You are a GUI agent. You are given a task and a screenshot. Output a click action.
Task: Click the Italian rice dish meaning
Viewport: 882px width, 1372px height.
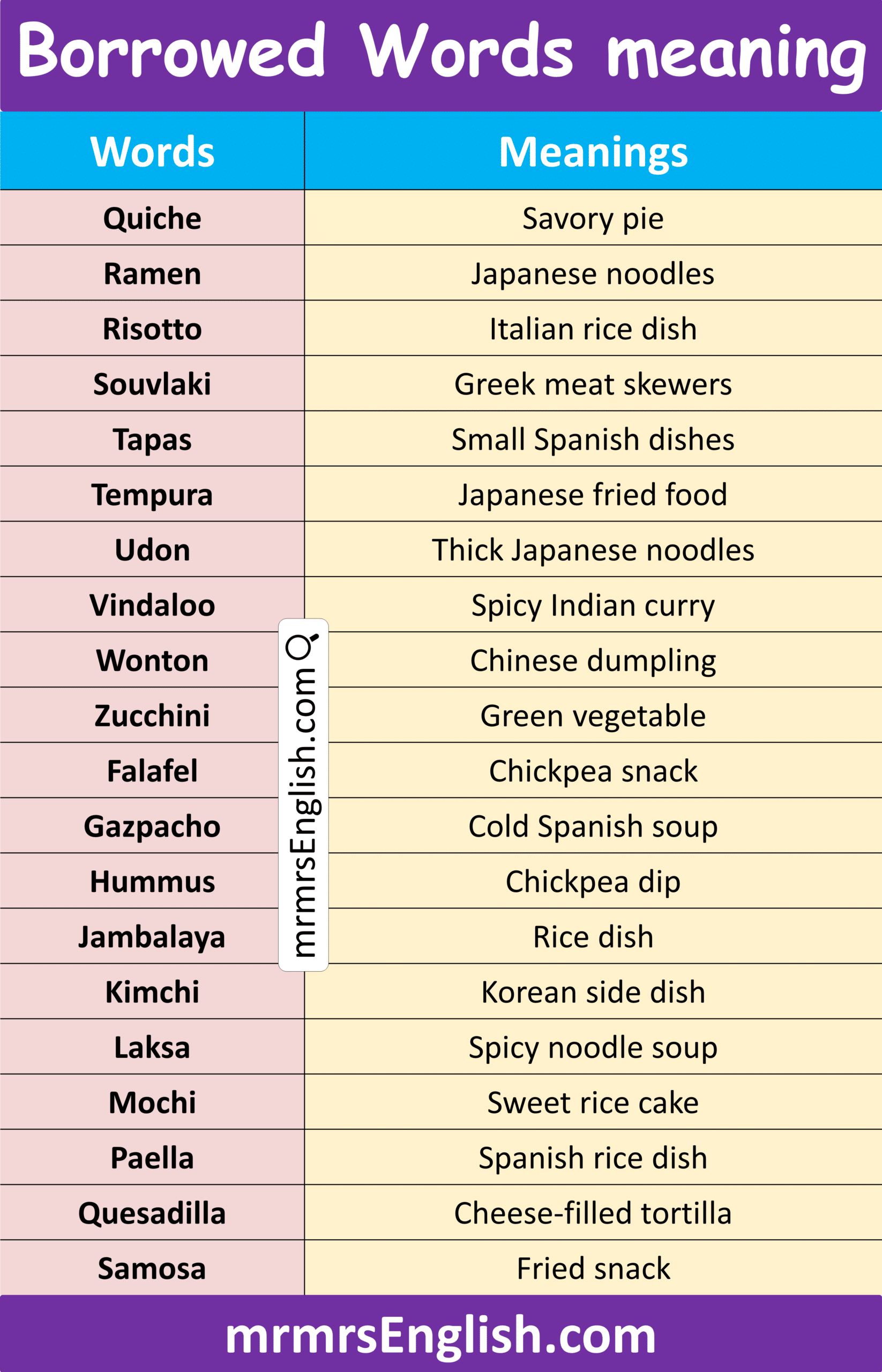point(593,329)
